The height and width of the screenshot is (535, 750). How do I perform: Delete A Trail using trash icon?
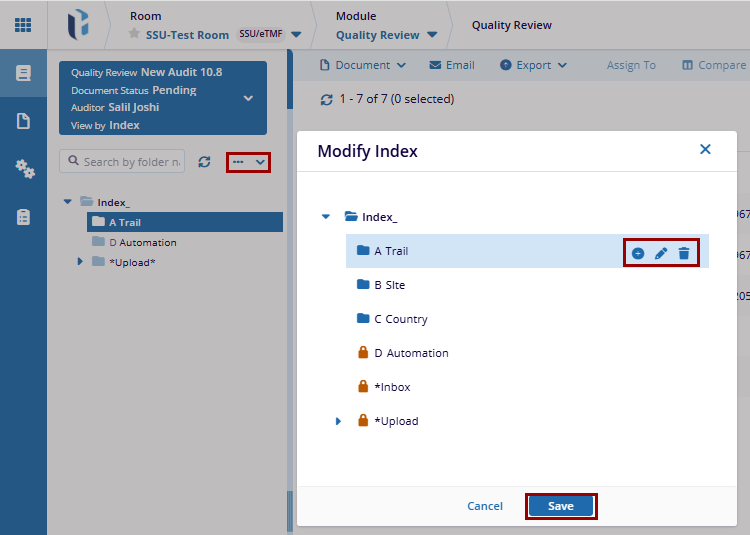coord(684,254)
